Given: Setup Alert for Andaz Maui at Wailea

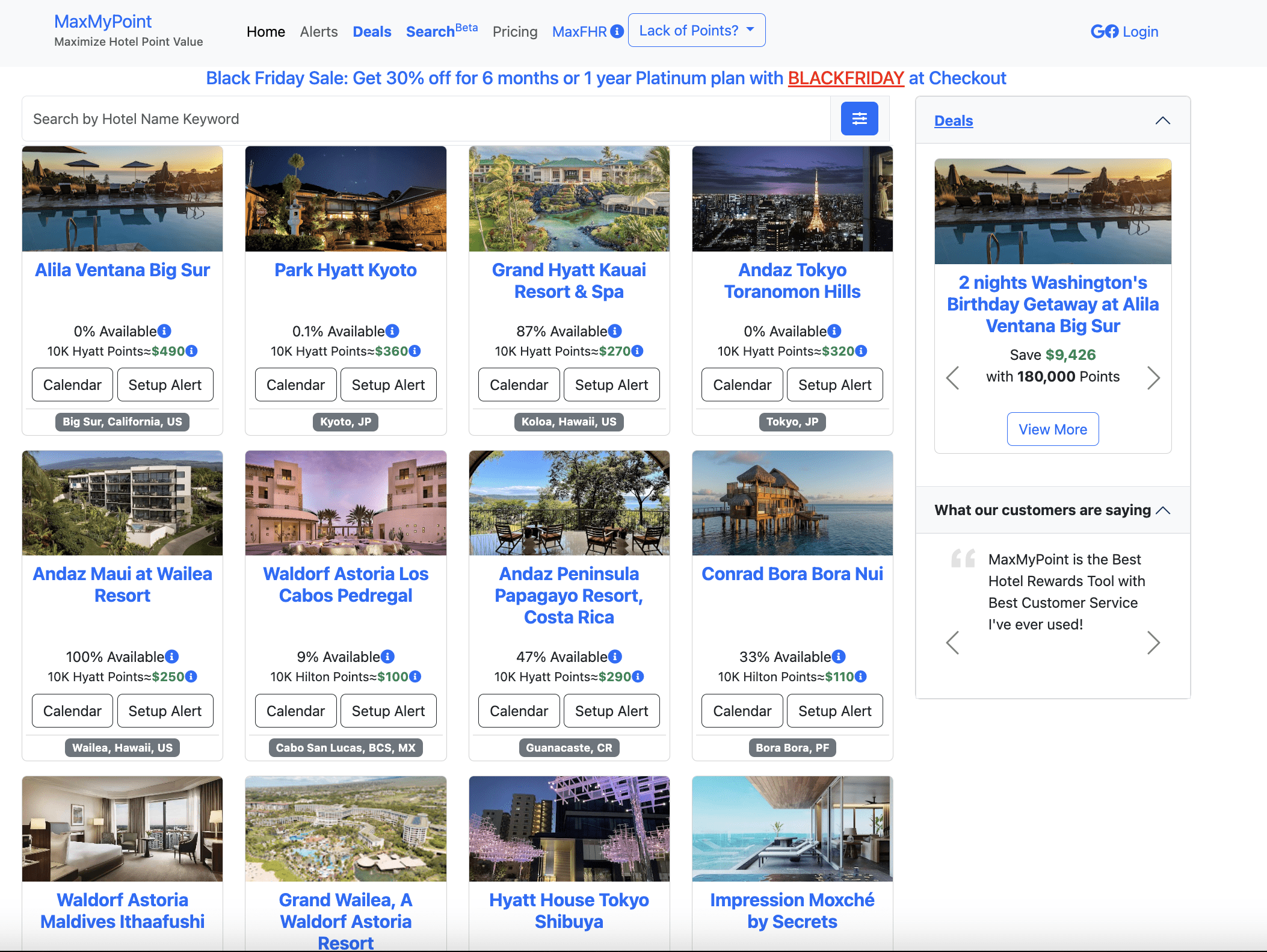Looking at the screenshot, I should 165,711.
